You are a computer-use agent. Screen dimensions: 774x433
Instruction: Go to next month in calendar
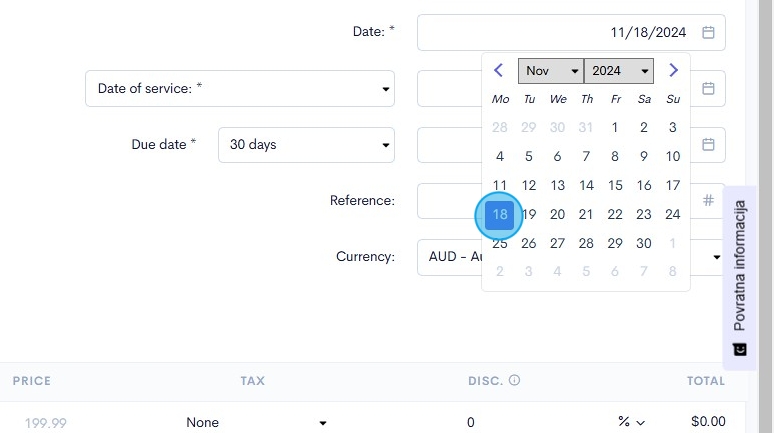(x=673, y=70)
